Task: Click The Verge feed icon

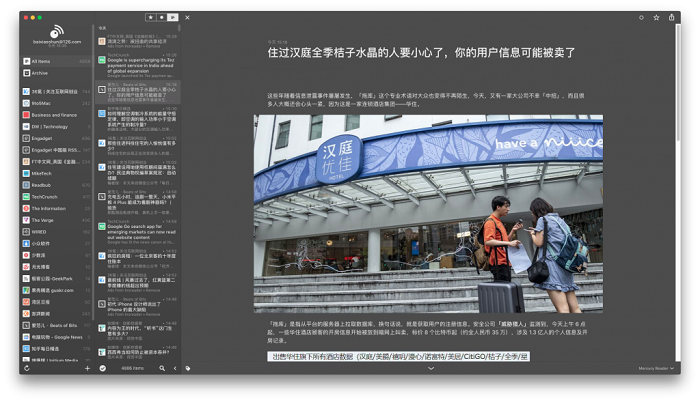Action: 26,220
